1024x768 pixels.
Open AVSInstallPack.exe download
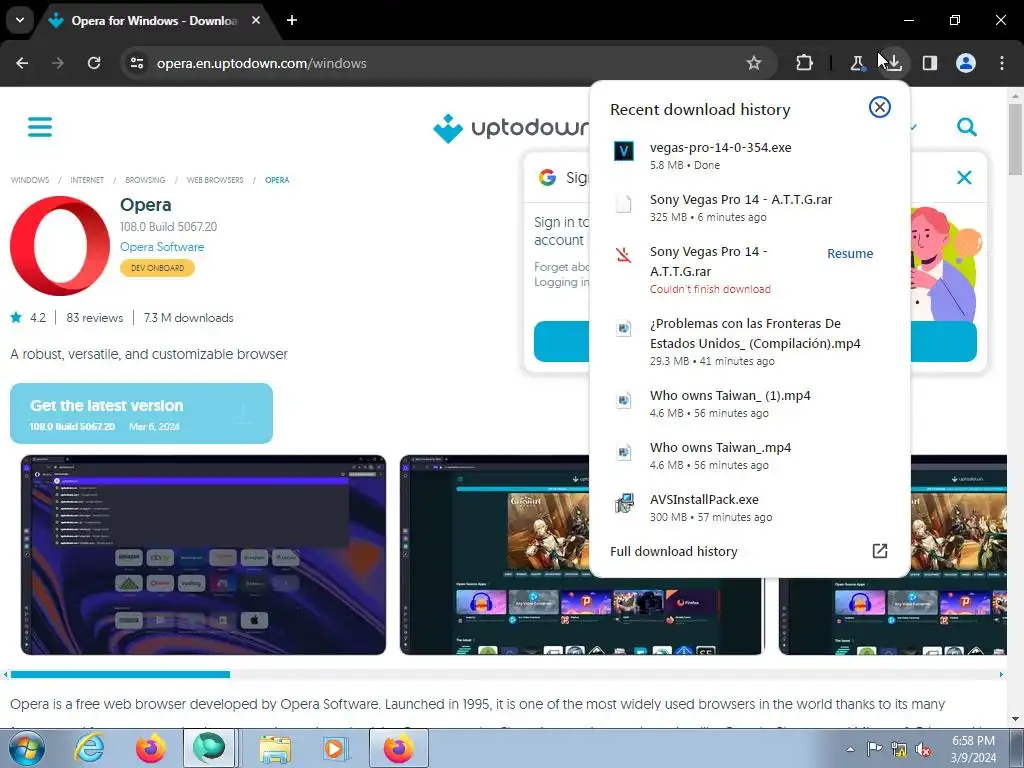[749, 507]
